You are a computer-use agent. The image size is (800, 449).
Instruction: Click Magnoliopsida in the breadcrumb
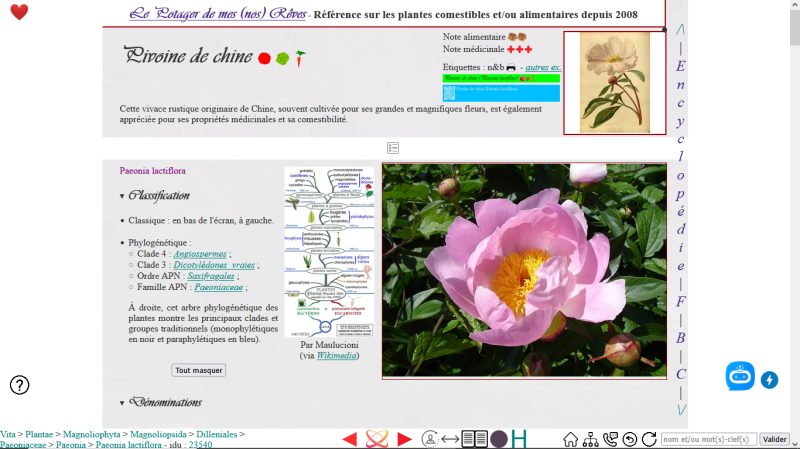(x=158, y=434)
